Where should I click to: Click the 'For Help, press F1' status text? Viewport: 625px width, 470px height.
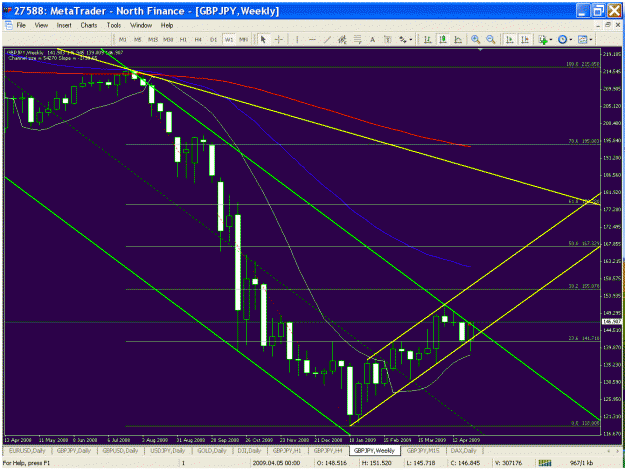click(27, 463)
